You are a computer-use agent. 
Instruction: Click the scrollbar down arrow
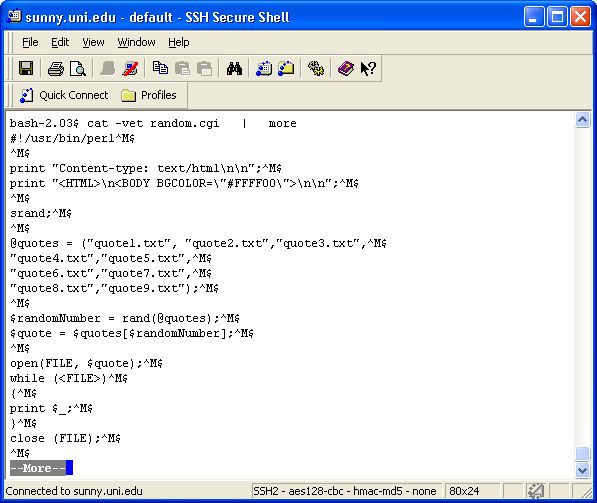(x=583, y=471)
